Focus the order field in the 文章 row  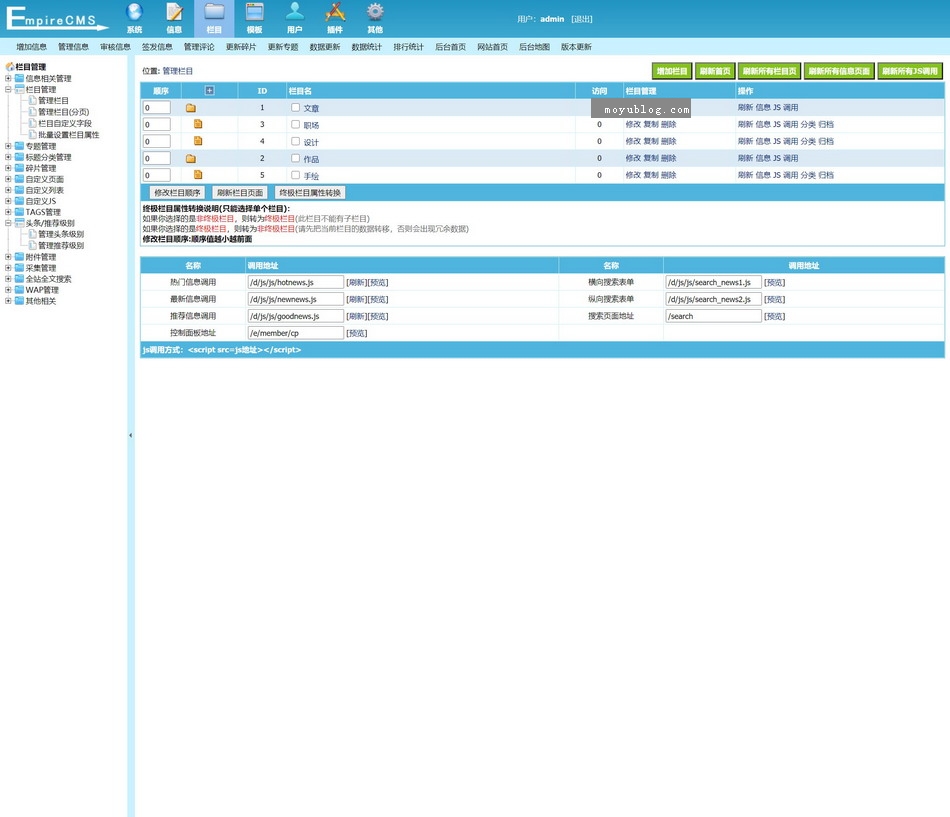tap(156, 108)
